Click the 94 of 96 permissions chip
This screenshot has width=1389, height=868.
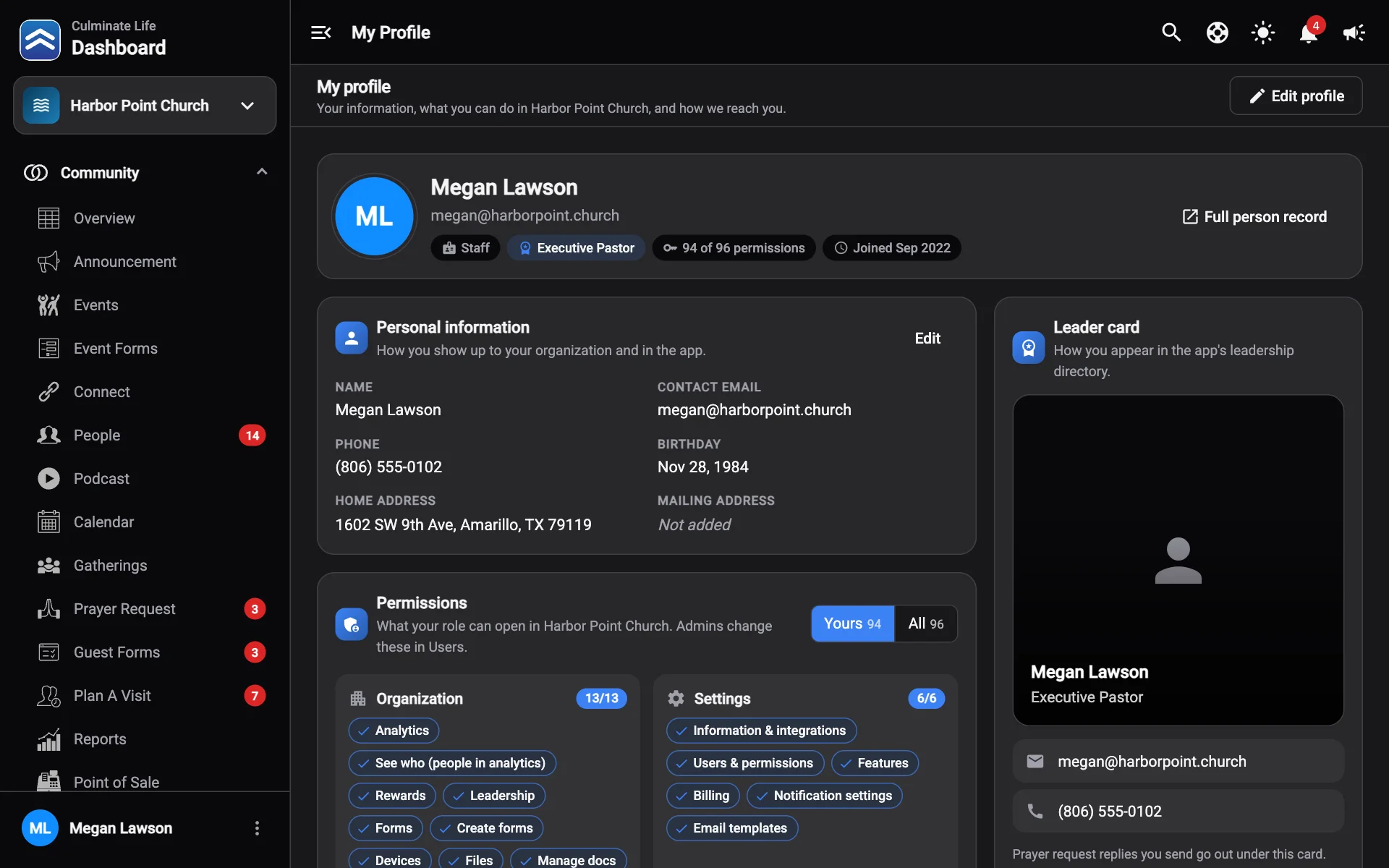tap(734, 248)
